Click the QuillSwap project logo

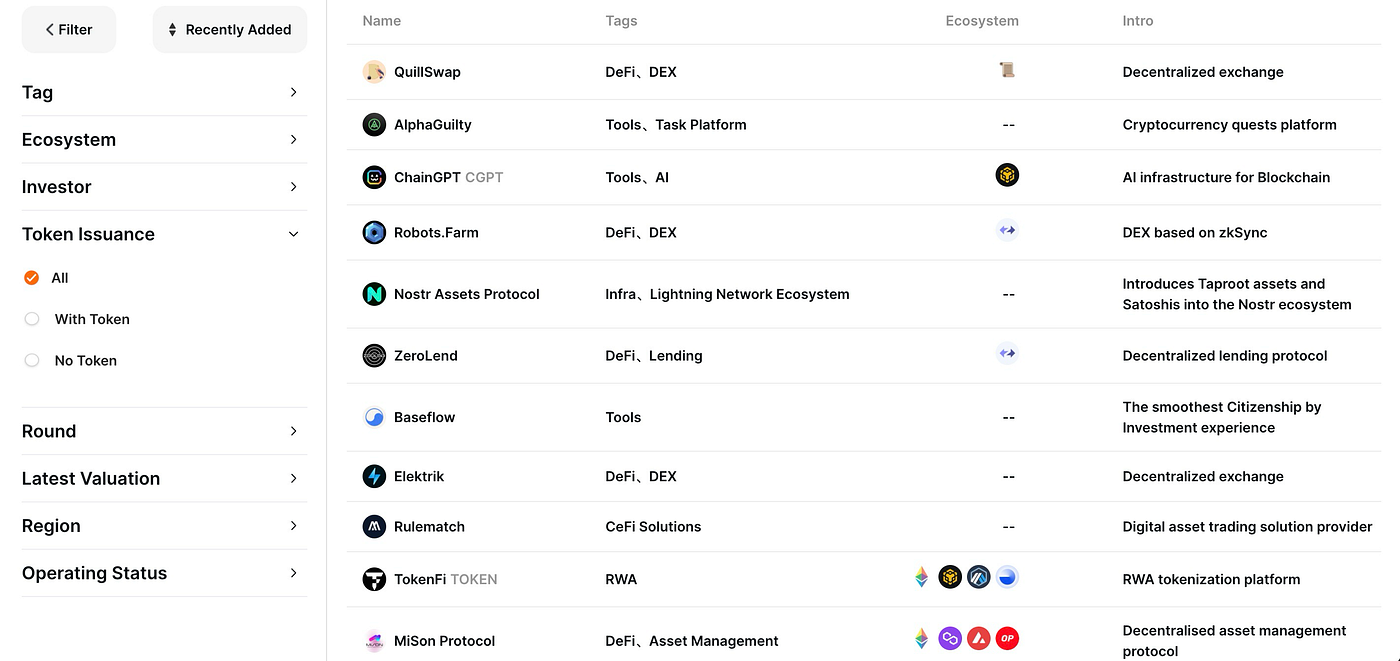[374, 72]
